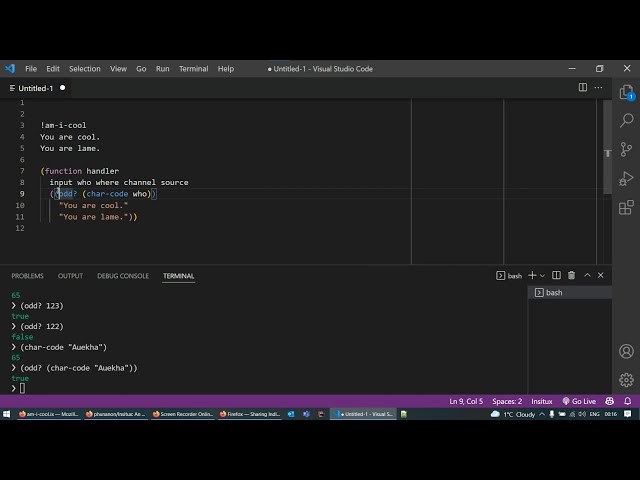Viewport: 640px width, 480px height.
Task: Switch to am-i-cool.ix Firefox taskbar window
Action: (49, 414)
